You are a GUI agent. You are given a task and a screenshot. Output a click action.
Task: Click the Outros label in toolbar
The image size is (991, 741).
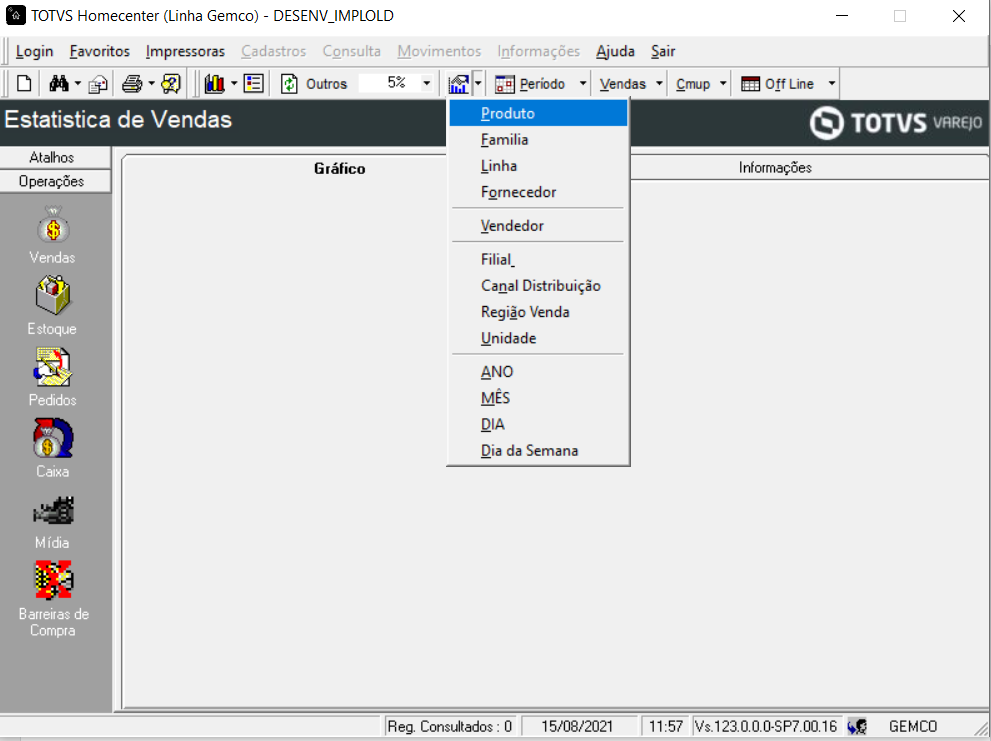[326, 84]
